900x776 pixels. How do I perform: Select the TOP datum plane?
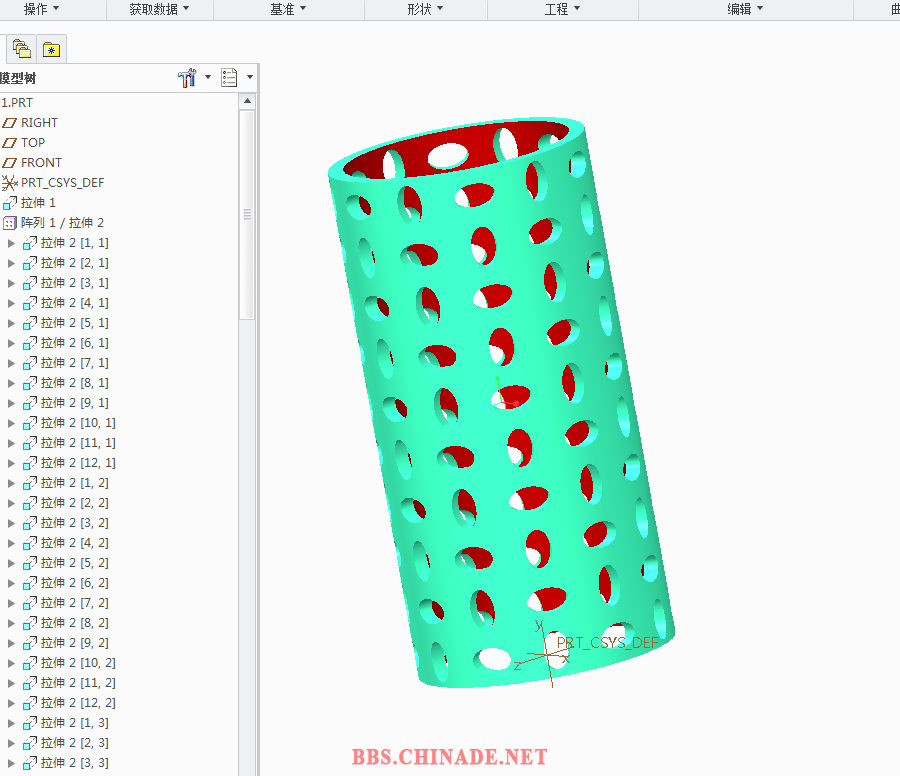click(32, 143)
